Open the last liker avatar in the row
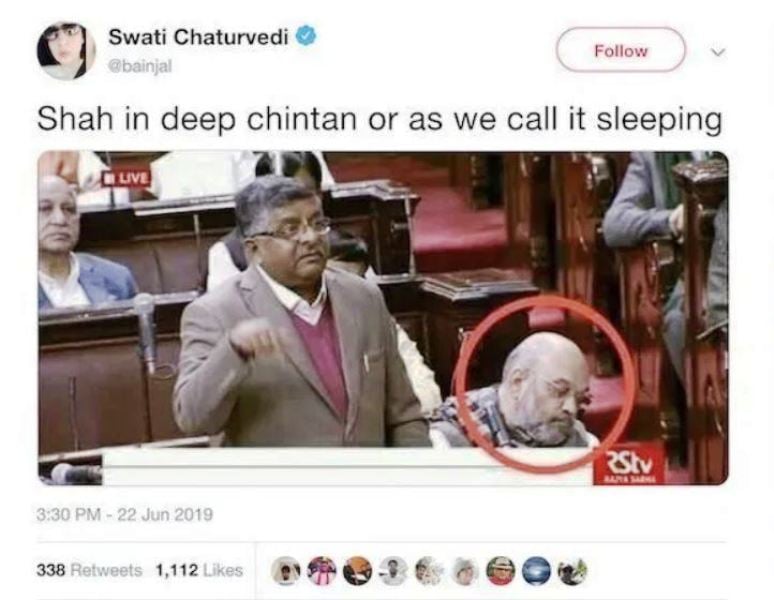 click(572, 571)
